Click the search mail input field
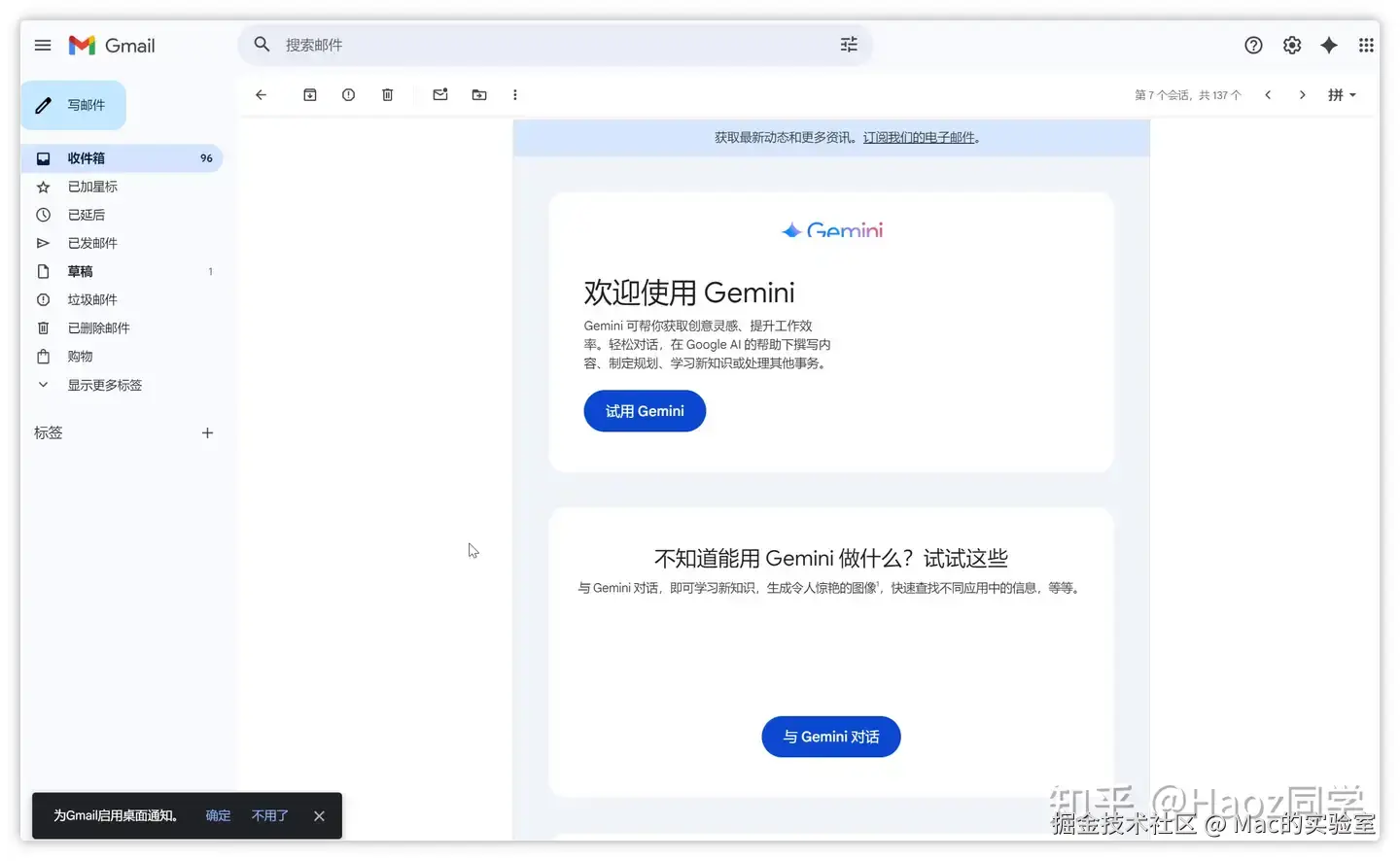This screenshot has height=861, width=1400. [555, 45]
